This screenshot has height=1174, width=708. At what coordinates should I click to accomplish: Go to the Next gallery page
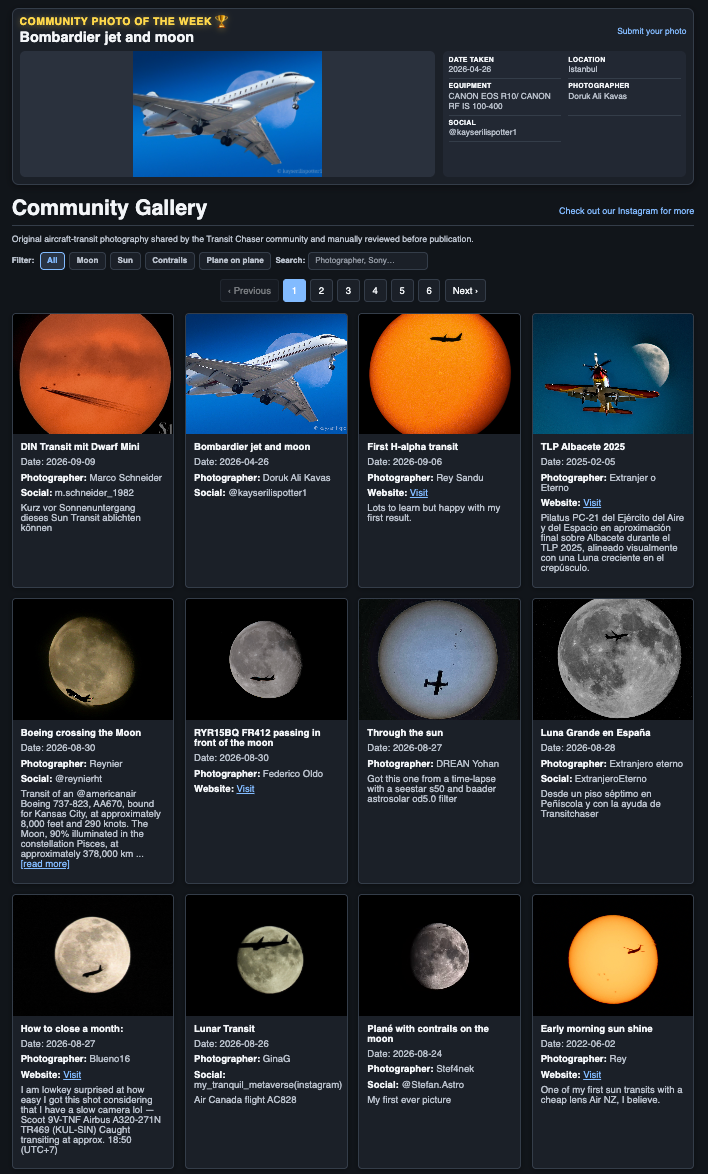click(x=465, y=291)
